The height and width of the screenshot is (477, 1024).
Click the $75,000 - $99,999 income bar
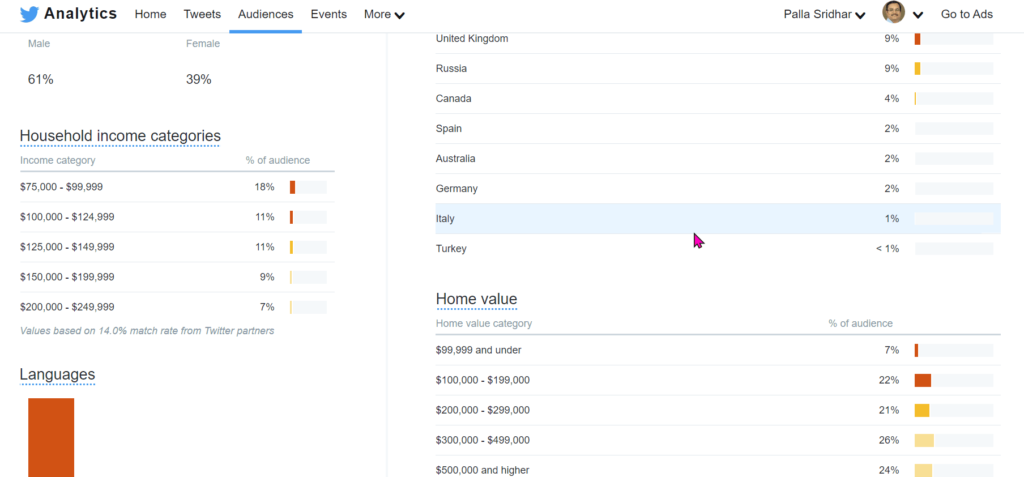click(308, 187)
